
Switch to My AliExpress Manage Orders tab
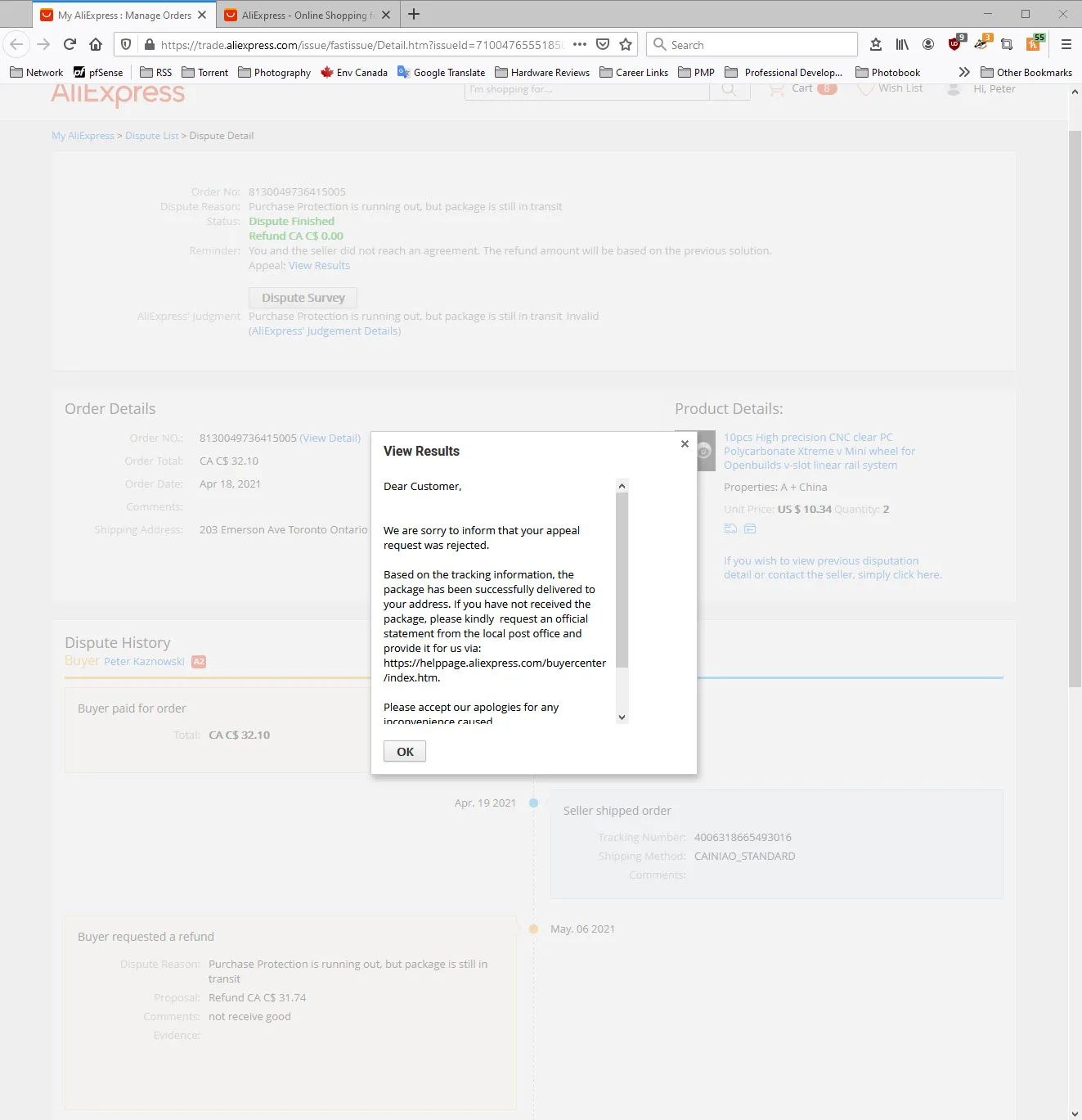124,15
